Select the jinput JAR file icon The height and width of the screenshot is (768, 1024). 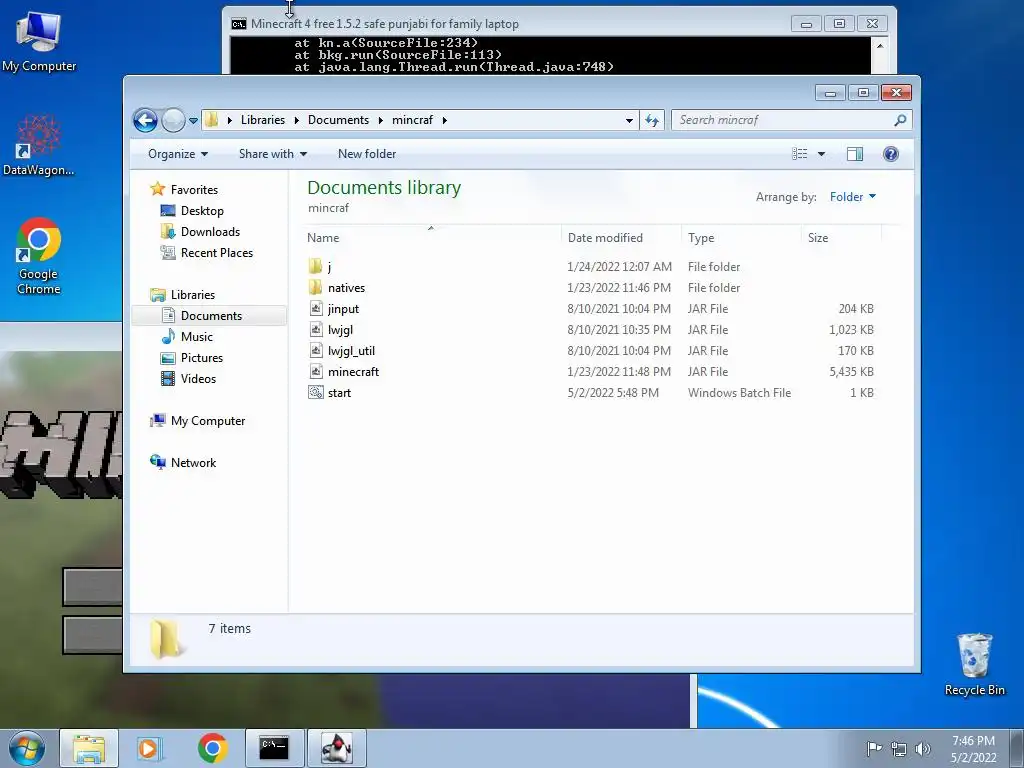point(315,308)
